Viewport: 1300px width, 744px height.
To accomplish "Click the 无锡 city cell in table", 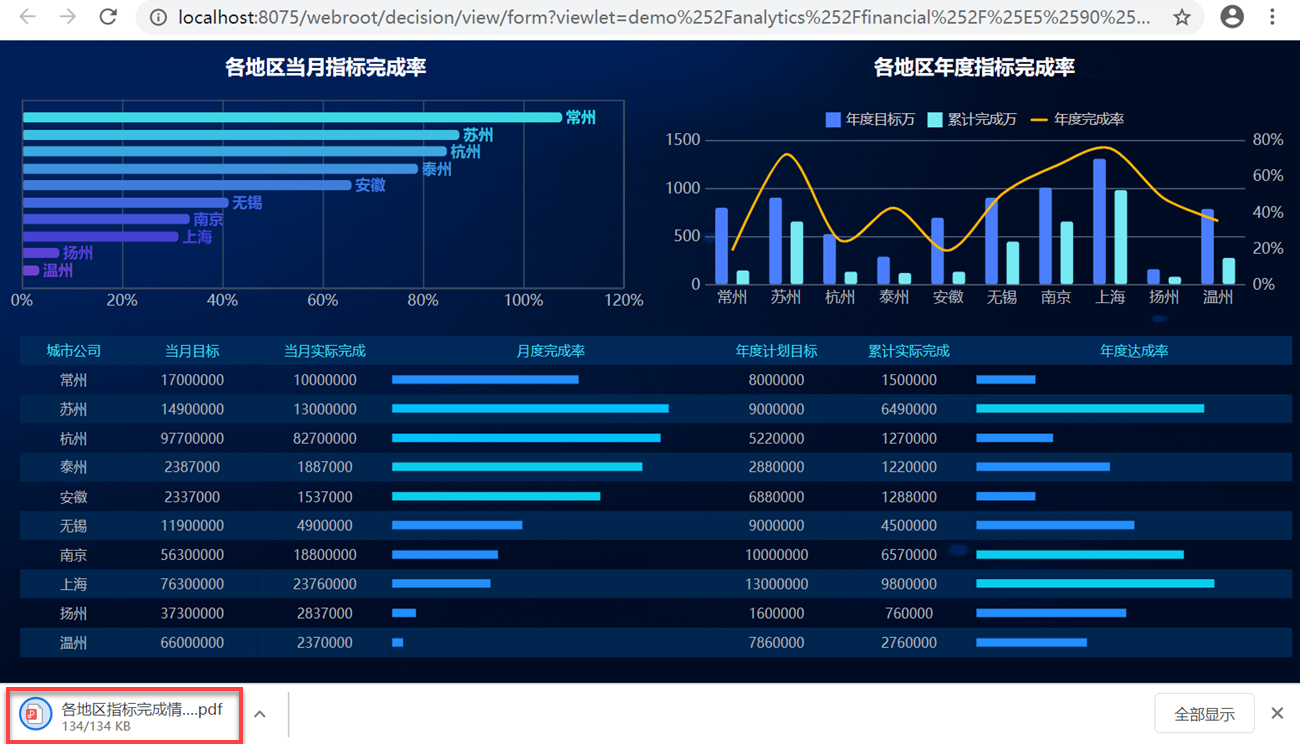I will point(73,526).
